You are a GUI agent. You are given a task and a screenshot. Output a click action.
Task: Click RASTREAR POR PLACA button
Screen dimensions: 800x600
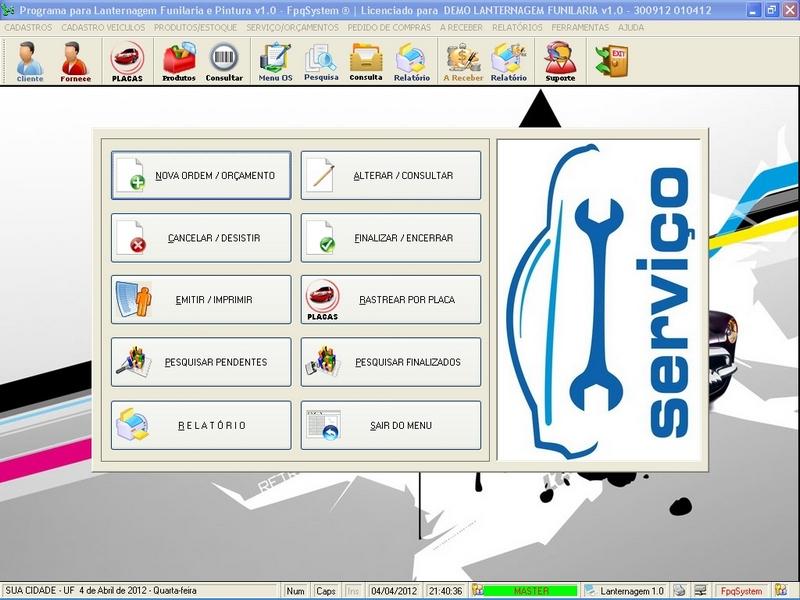391,299
